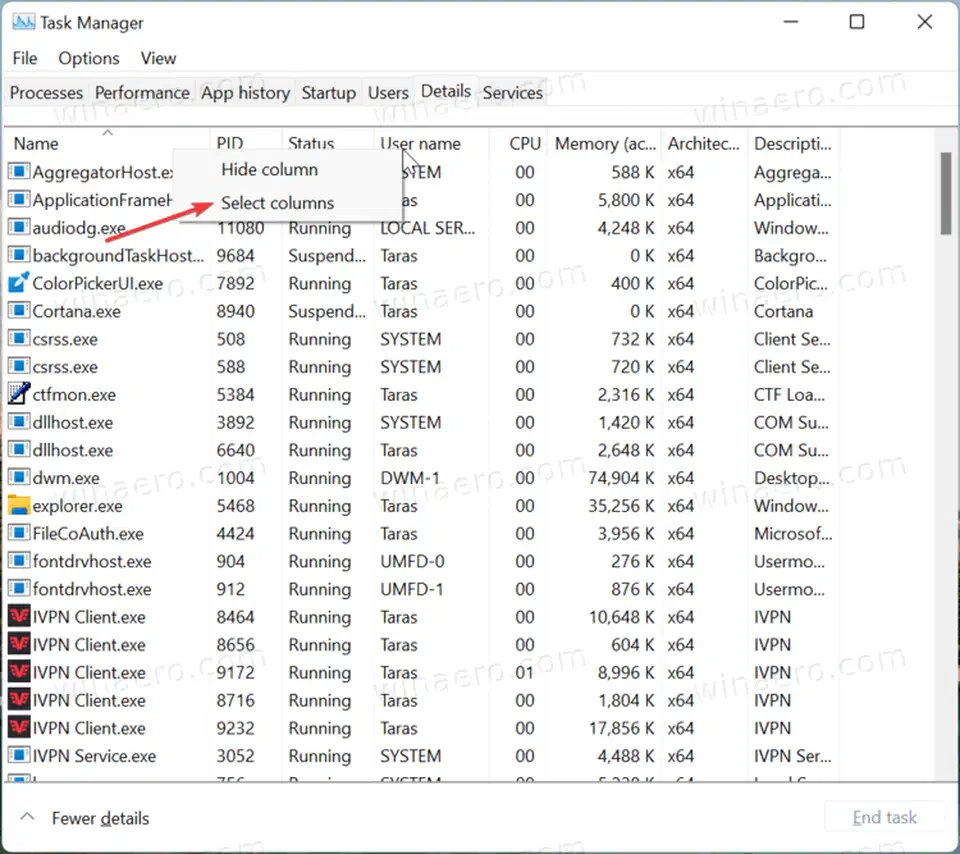960x854 pixels.
Task: Click the Task Manager title bar icon
Action: [24, 23]
